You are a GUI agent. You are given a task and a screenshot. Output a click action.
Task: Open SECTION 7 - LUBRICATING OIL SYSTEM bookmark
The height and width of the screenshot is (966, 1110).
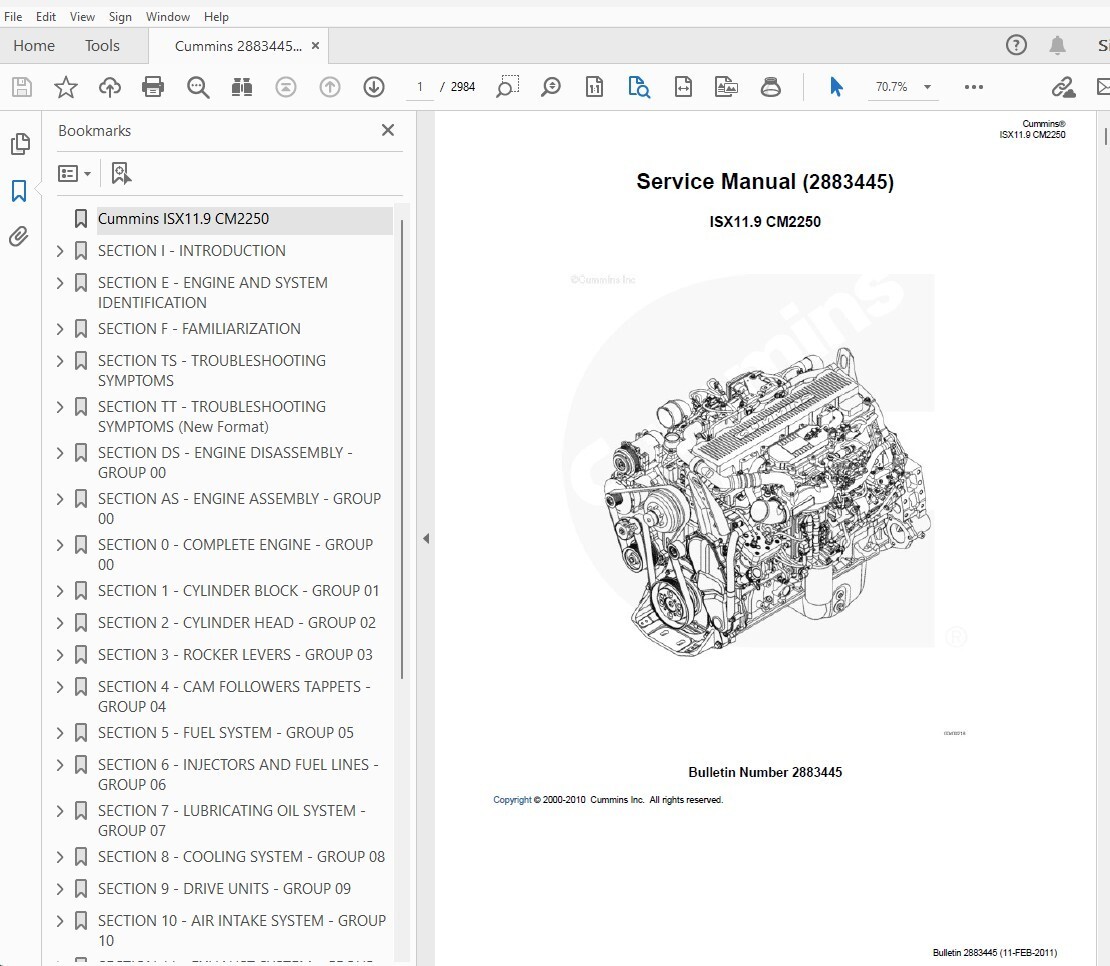[231, 821]
